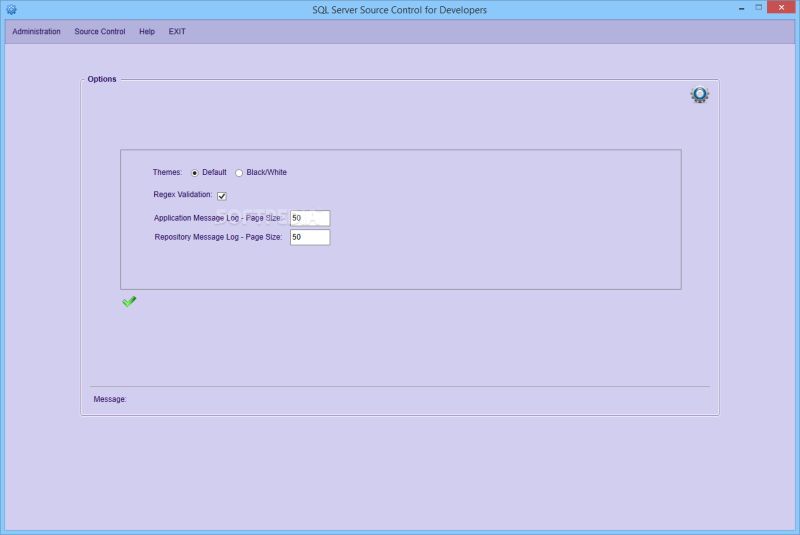800x535 pixels.
Task: Open the Source Control menu
Action: 100,32
